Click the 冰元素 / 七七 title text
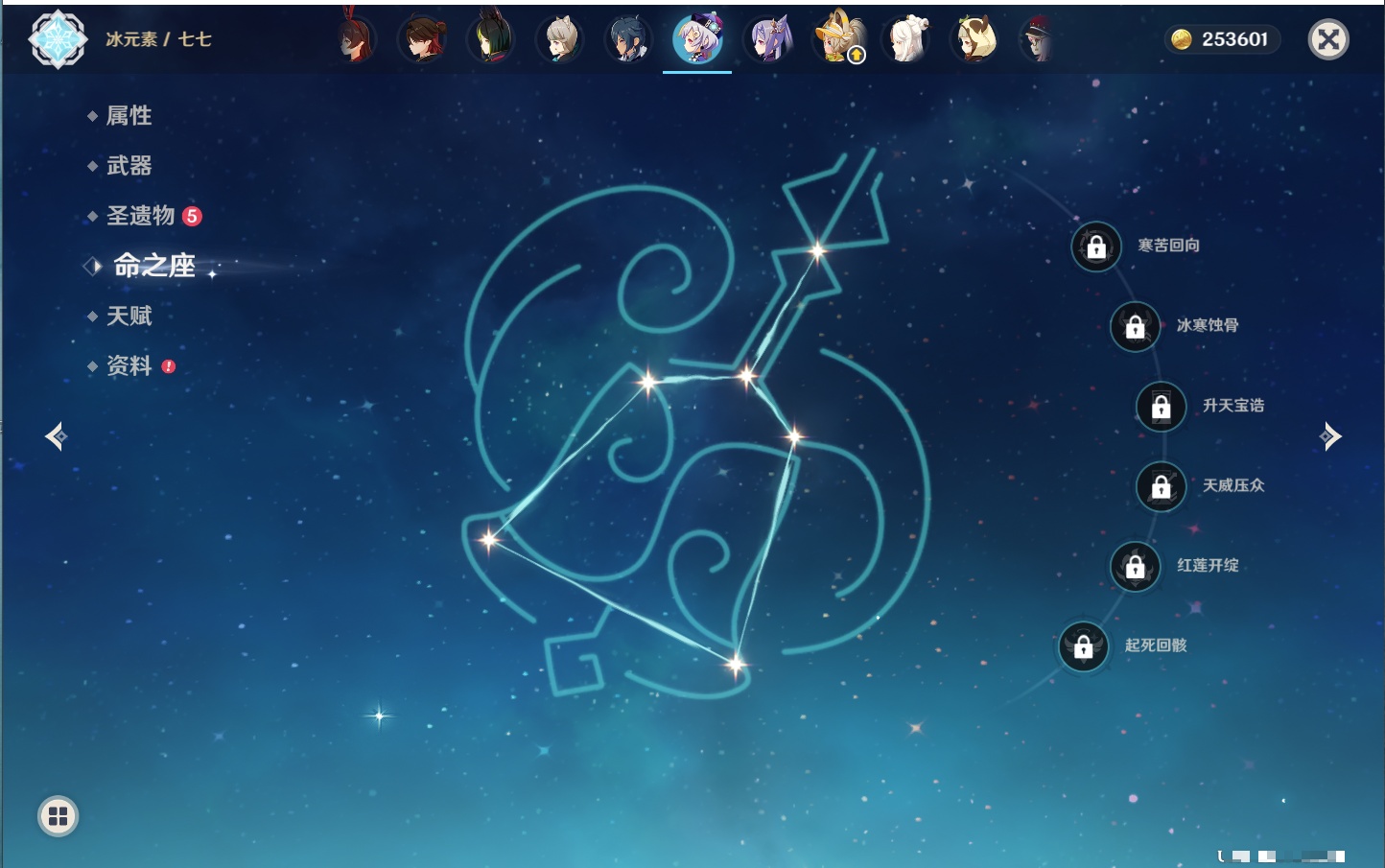This screenshot has height=868, width=1385. [x=159, y=39]
